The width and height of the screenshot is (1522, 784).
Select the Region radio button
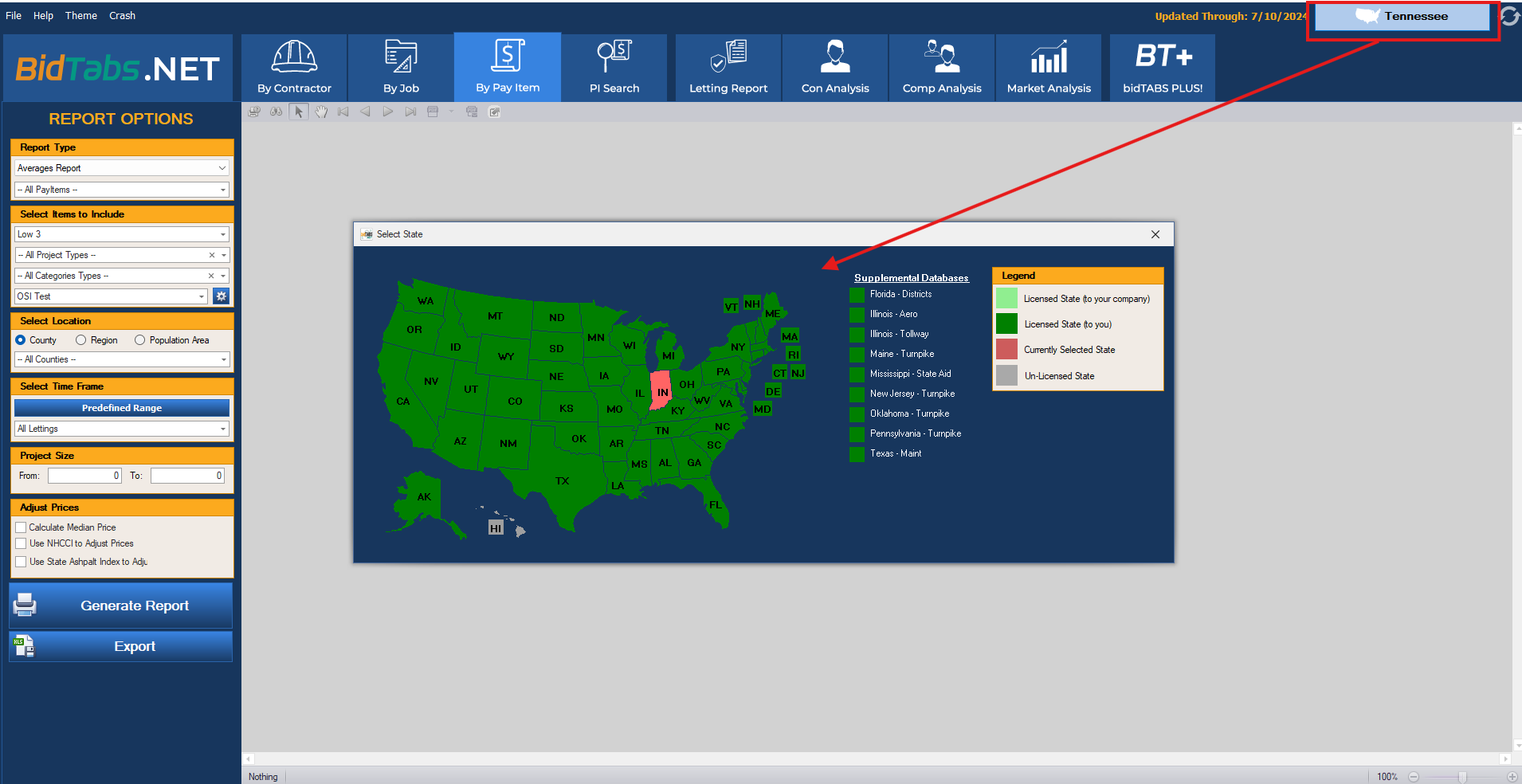[x=80, y=340]
